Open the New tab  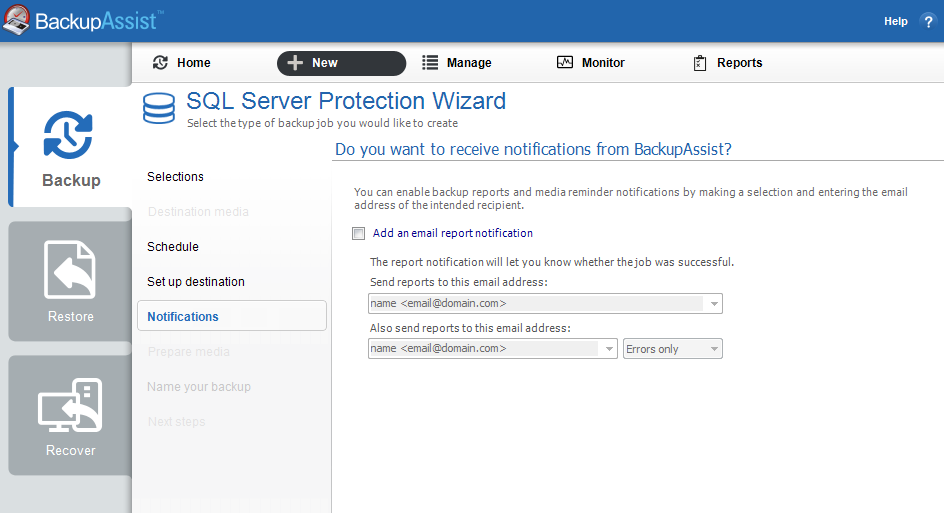341,63
